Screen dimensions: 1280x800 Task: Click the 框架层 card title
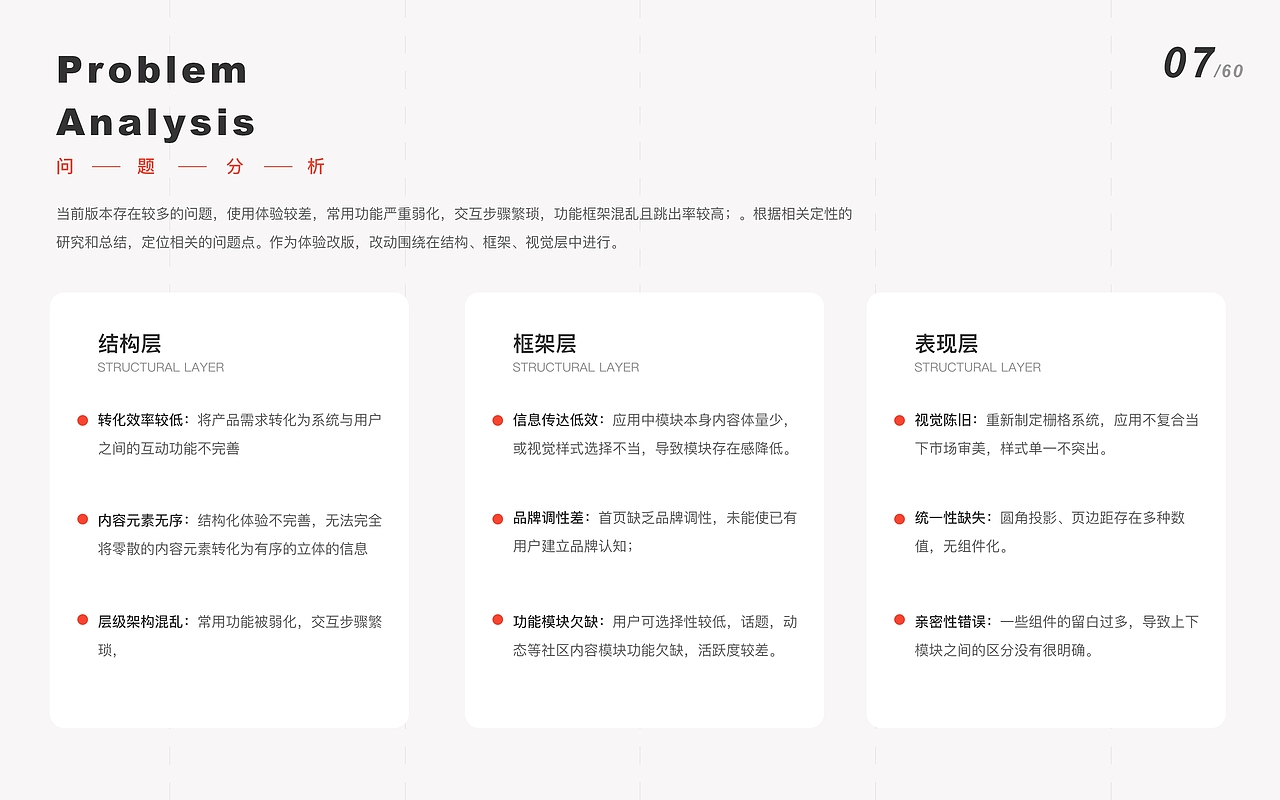coord(544,344)
